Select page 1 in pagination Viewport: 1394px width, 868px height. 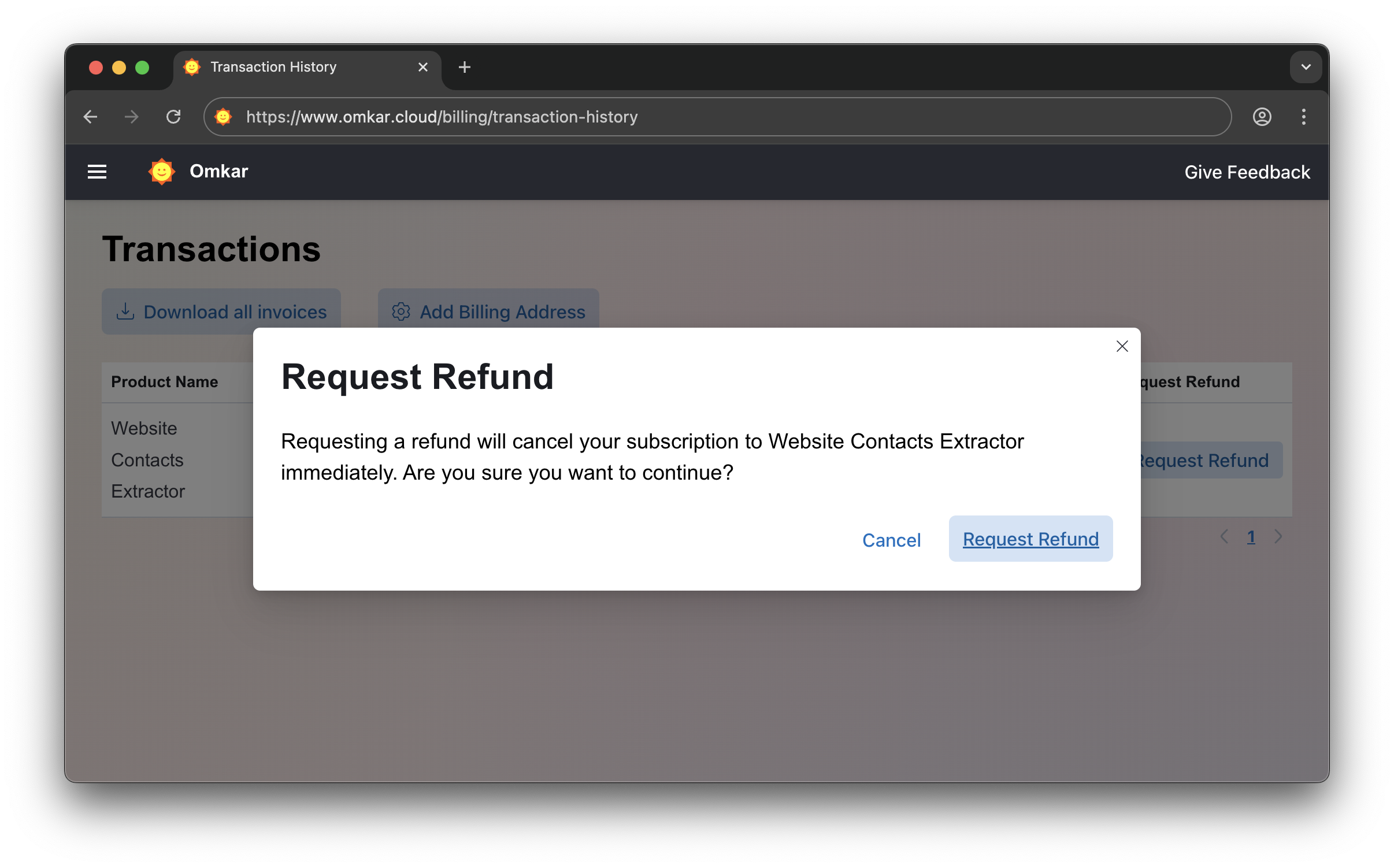coord(1251,537)
